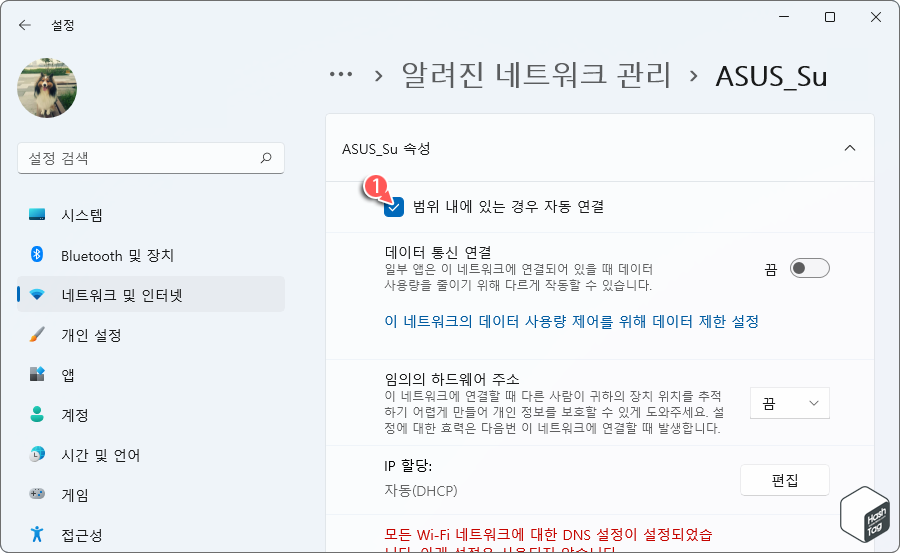Click the red DNS 설정 warning text
Image resolution: width=900 pixels, height=553 pixels.
point(548,542)
